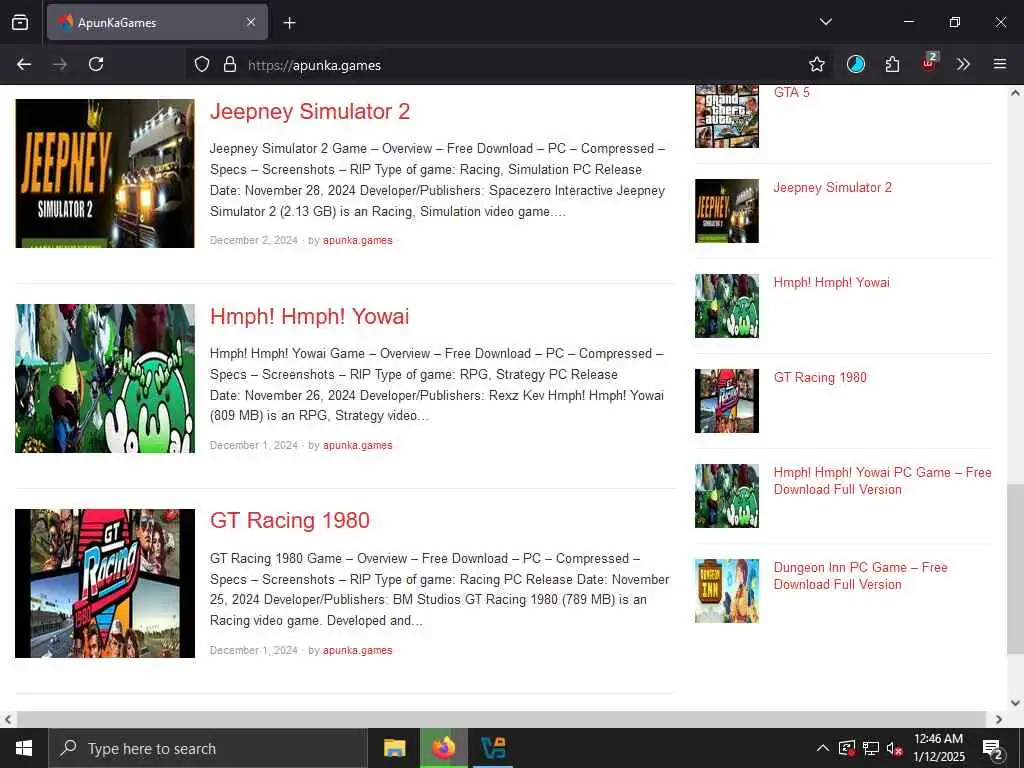Click the Firefox taskbar icon
Image resolution: width=1024 pixels, height=768 pixels.
tap(443, 748)
